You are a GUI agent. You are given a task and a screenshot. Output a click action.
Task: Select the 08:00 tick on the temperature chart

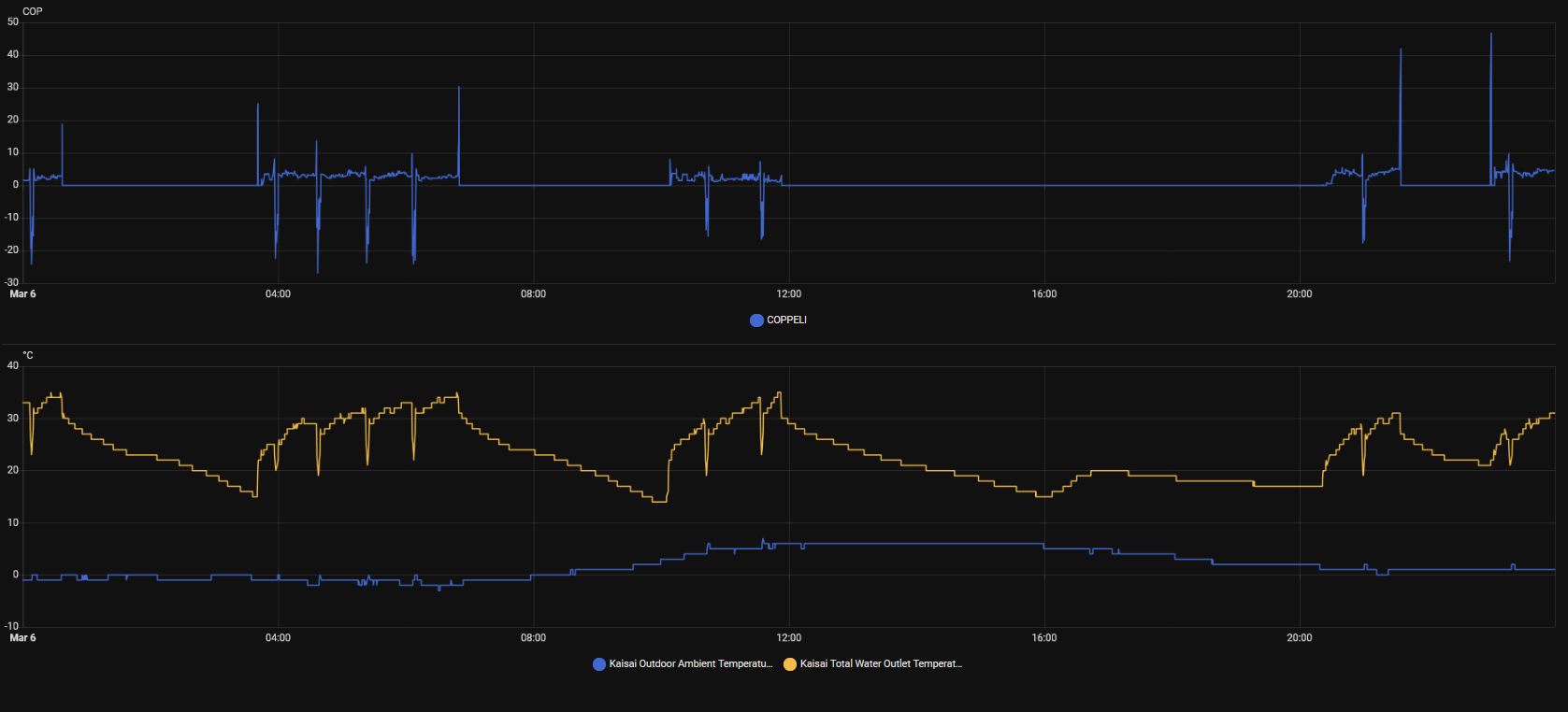533,638
